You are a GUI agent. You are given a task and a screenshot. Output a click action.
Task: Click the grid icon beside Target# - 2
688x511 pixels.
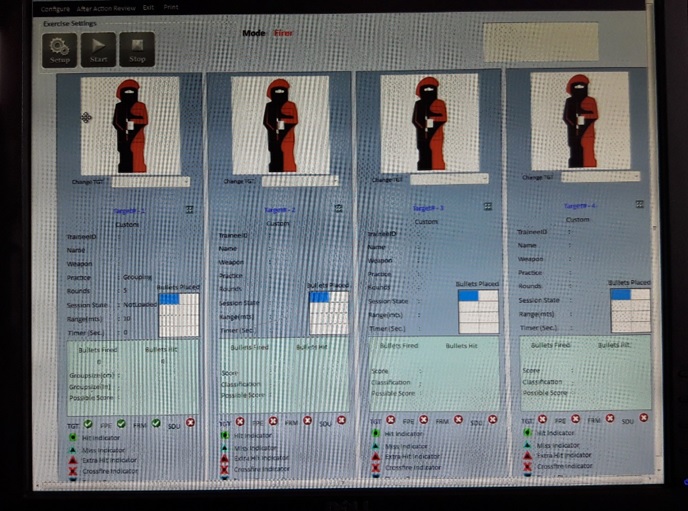[338, 208]
